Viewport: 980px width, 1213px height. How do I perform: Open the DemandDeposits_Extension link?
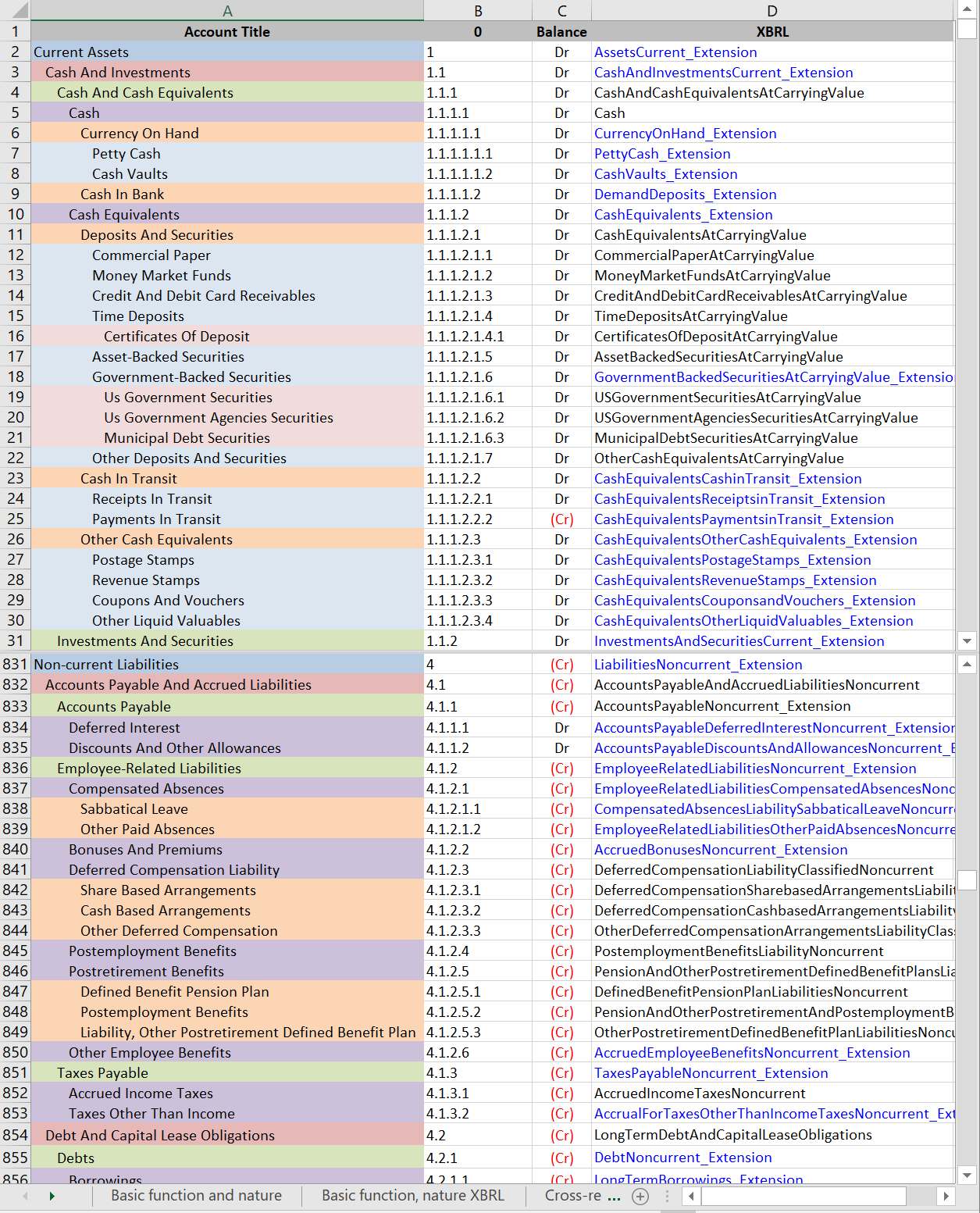686,194
